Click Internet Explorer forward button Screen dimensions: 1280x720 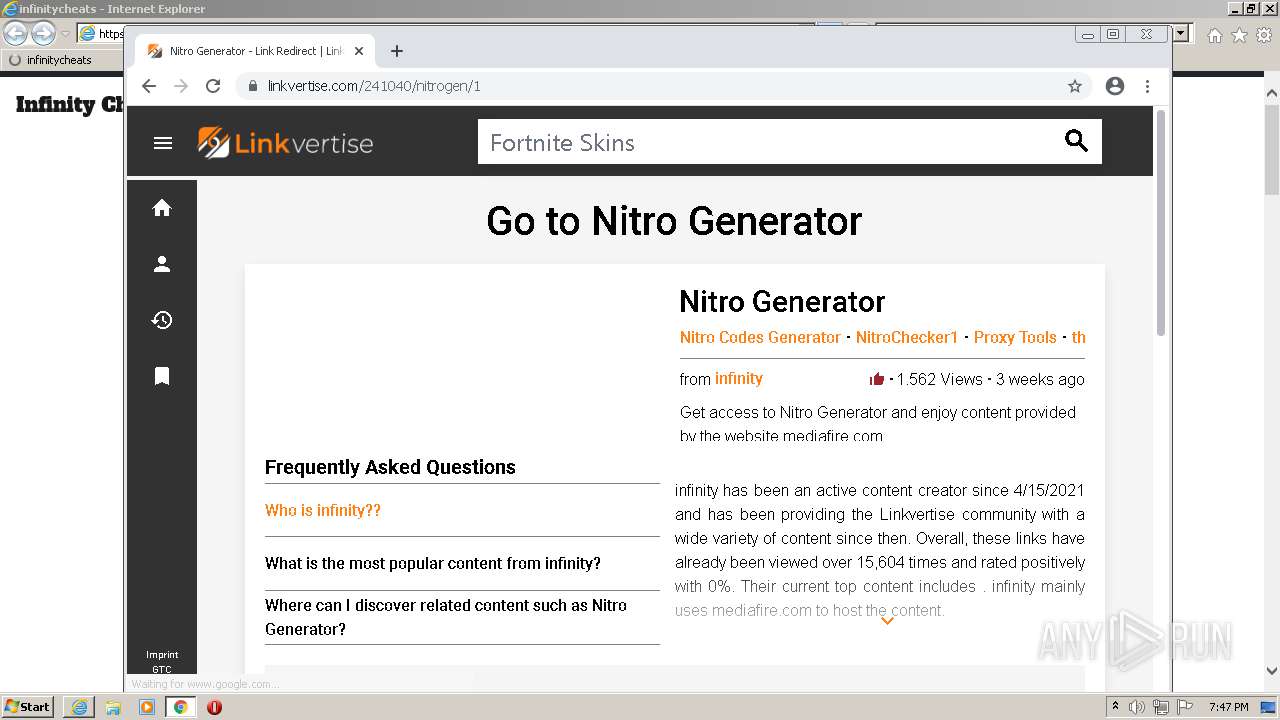[x=43, y=34]
